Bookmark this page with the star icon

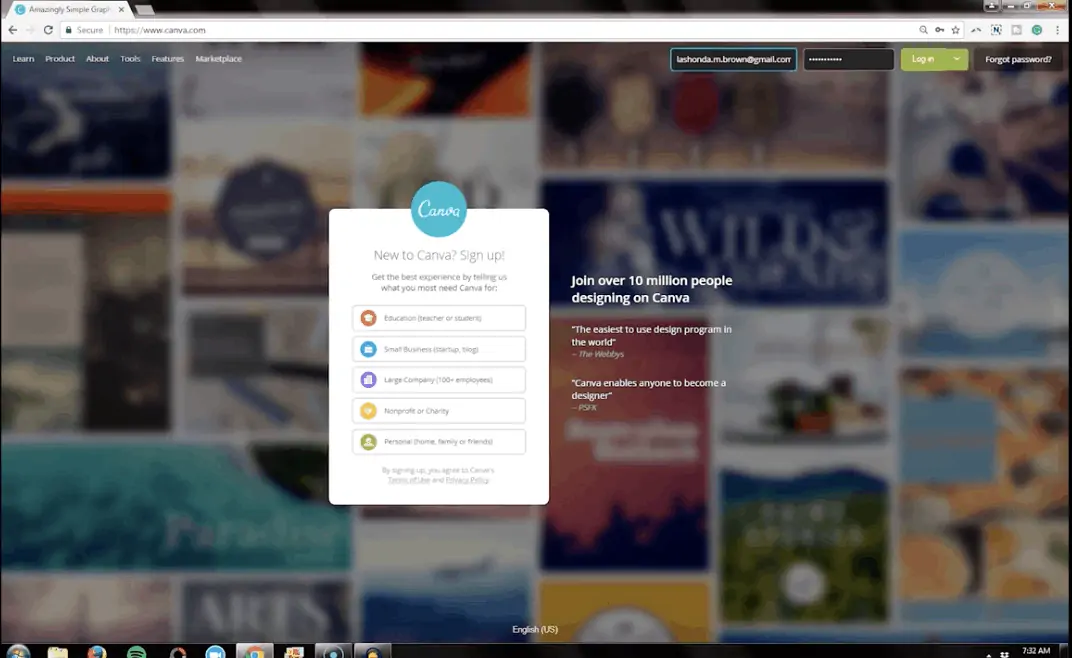pos(956,30)
